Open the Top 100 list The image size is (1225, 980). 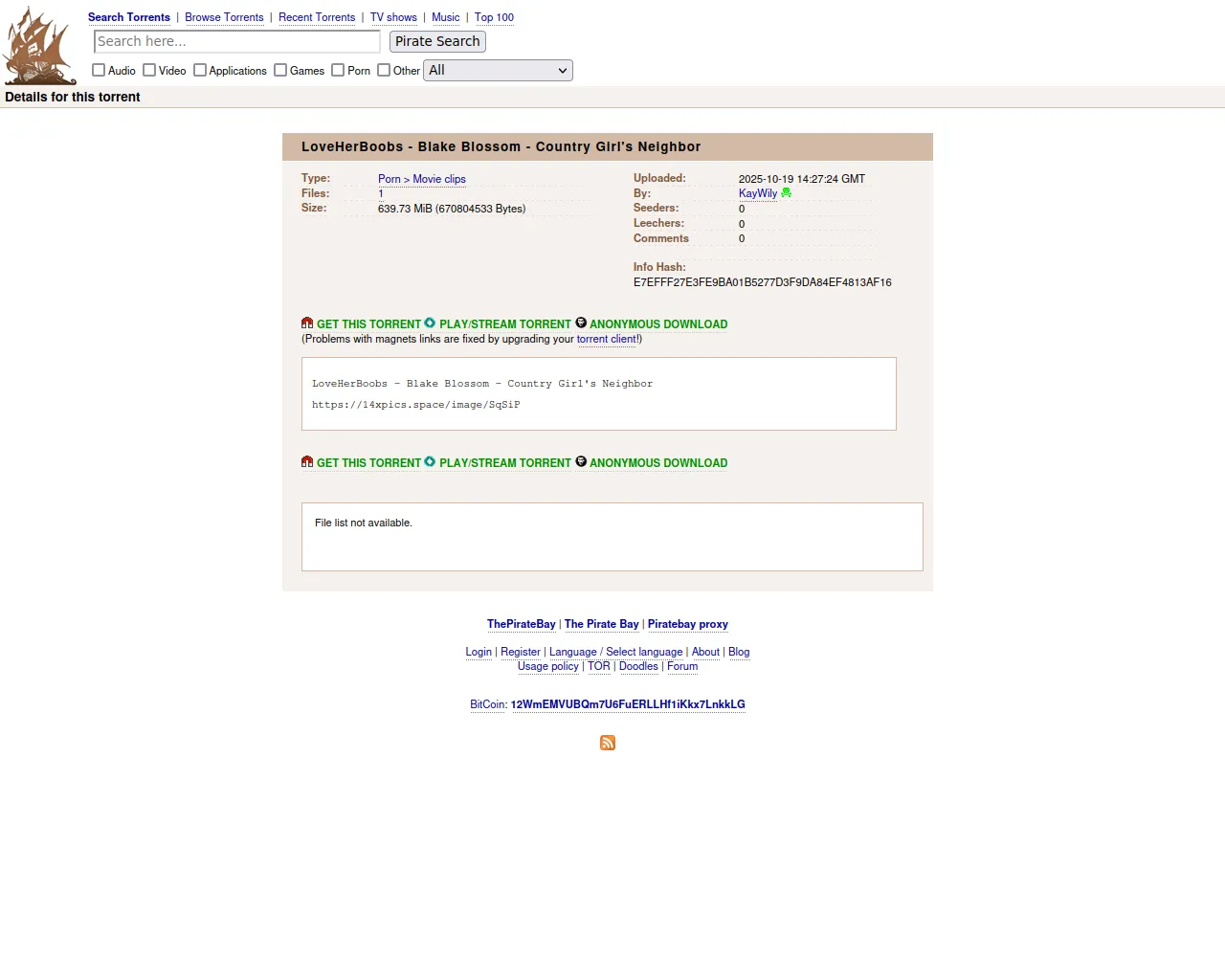click(494, 17)
